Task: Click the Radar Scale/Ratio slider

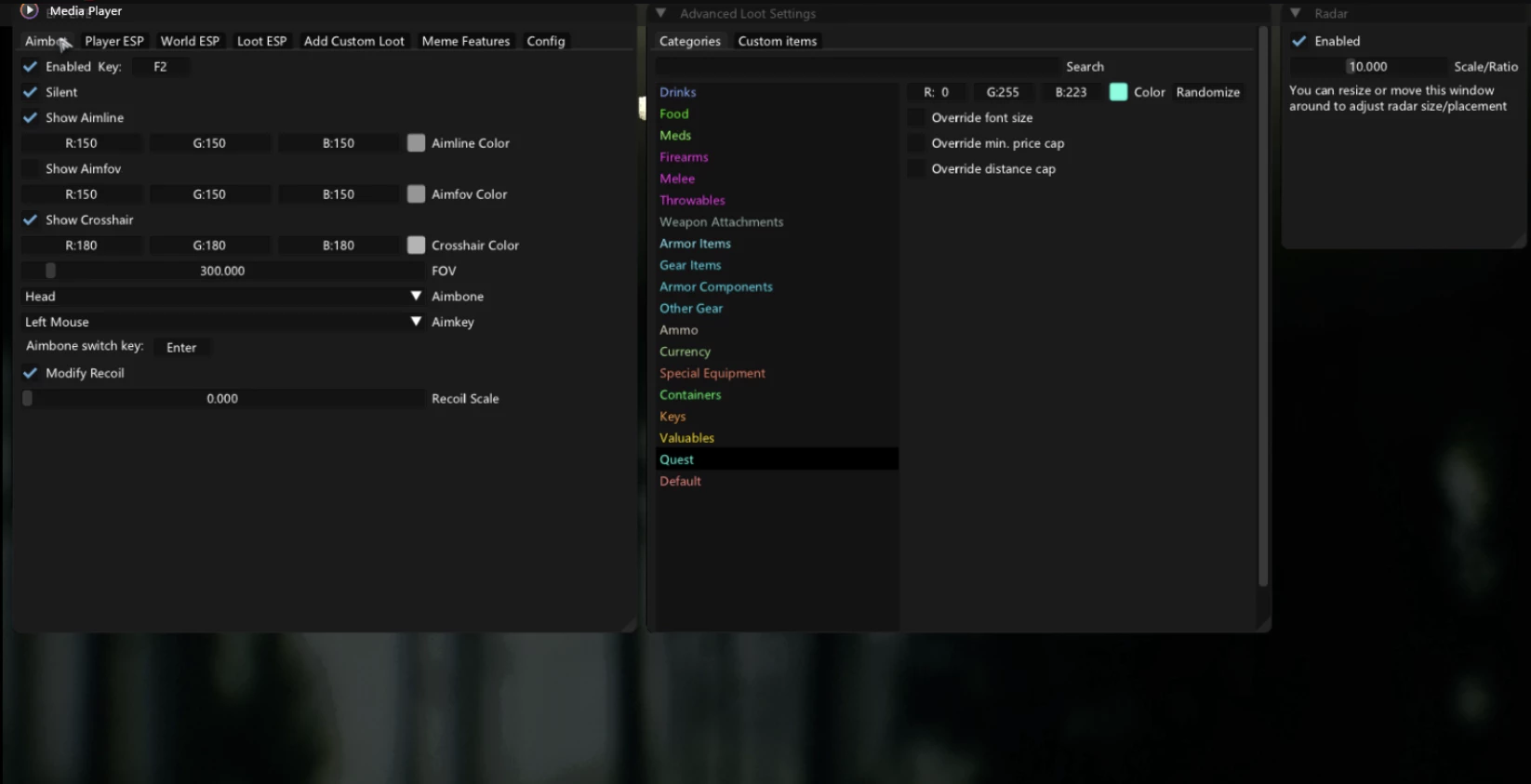Action: [x=1367, y=67]
